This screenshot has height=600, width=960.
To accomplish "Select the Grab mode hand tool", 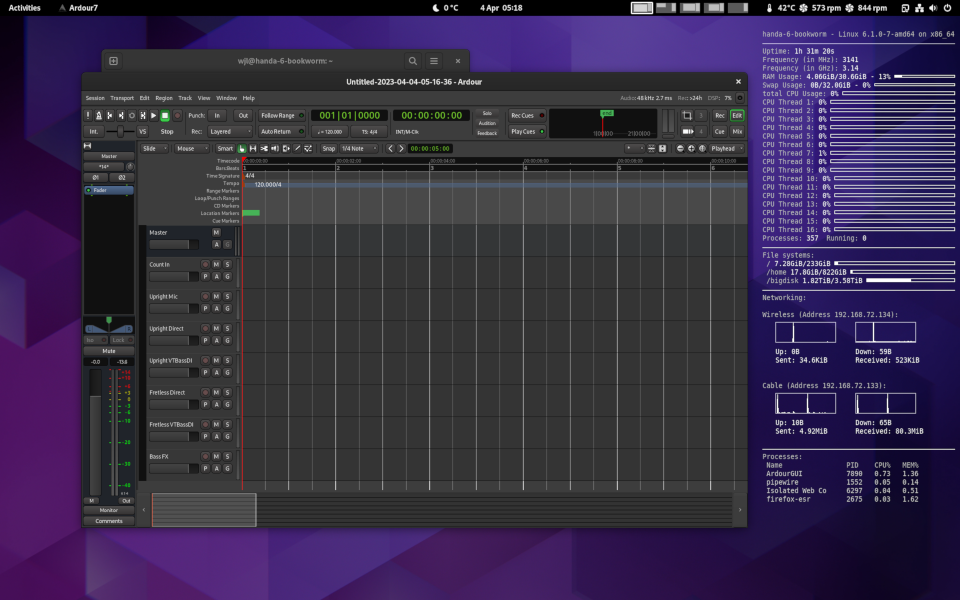I will coord(242,148).
